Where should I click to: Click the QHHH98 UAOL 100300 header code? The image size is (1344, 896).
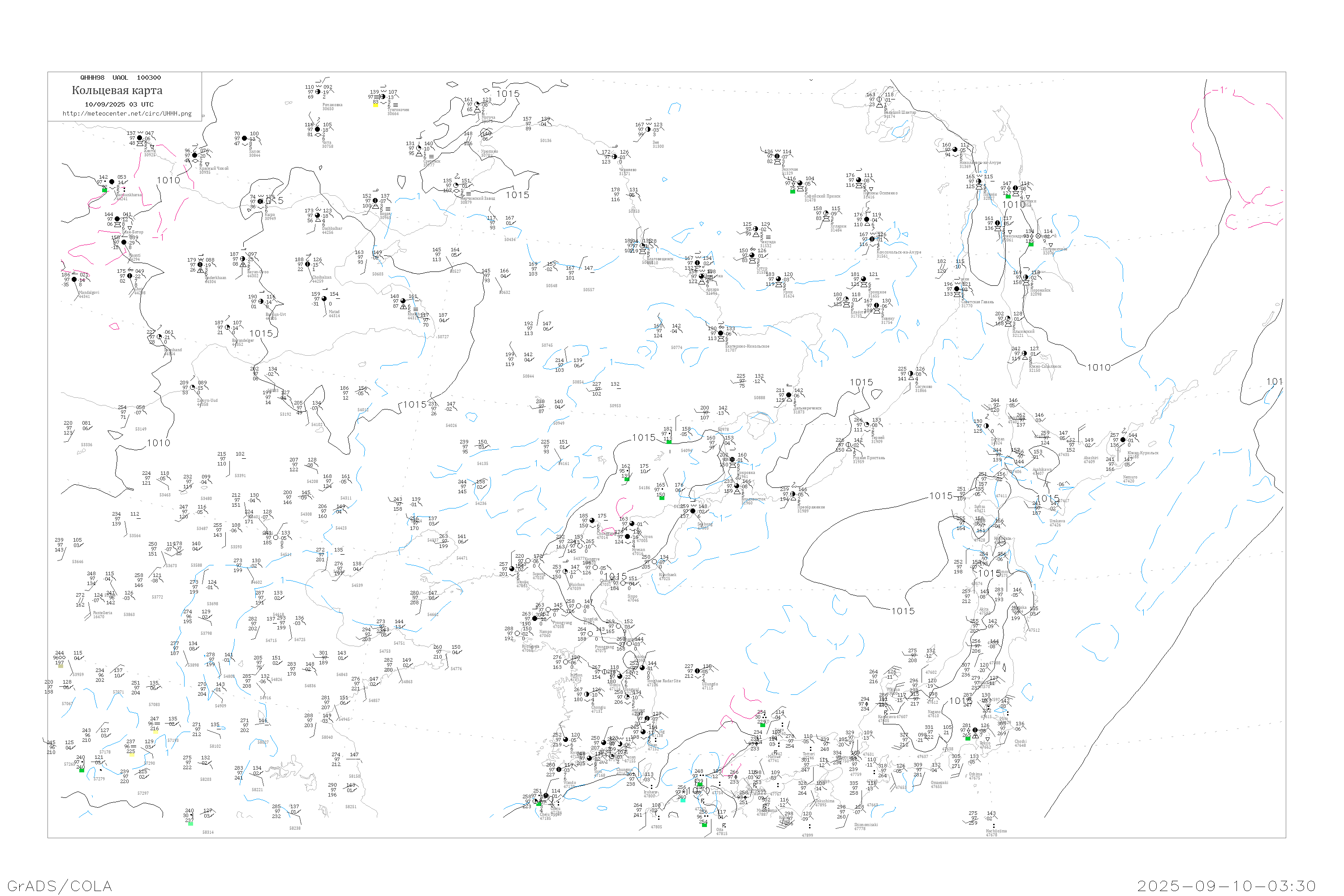click(x=121, y=78)
